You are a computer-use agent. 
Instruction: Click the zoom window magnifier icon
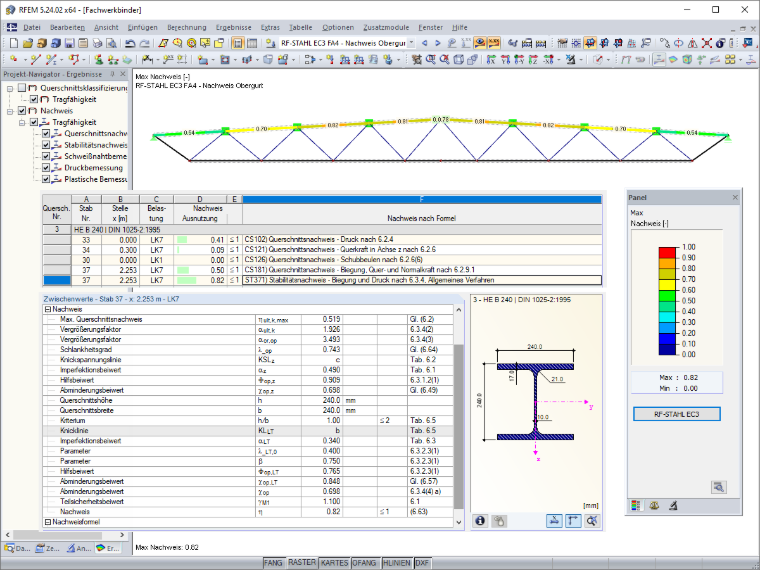(431, 60)
